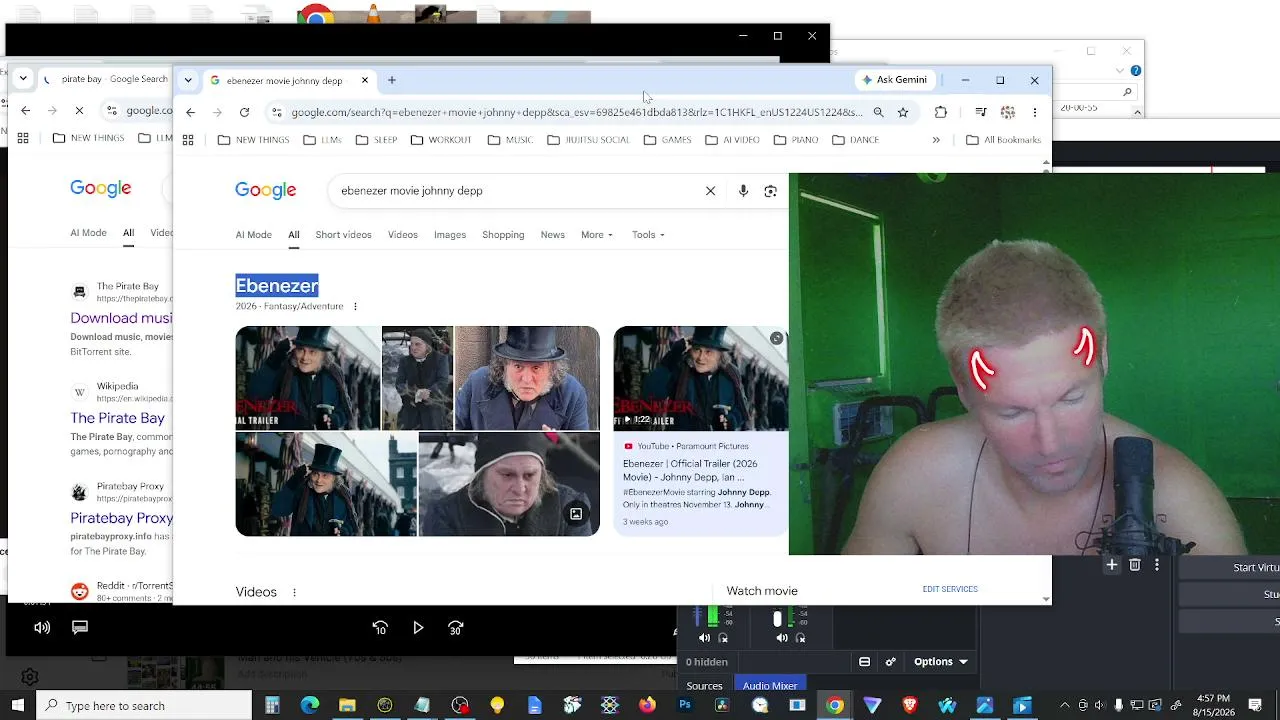Toggle captions in the media player

point(80,628)
